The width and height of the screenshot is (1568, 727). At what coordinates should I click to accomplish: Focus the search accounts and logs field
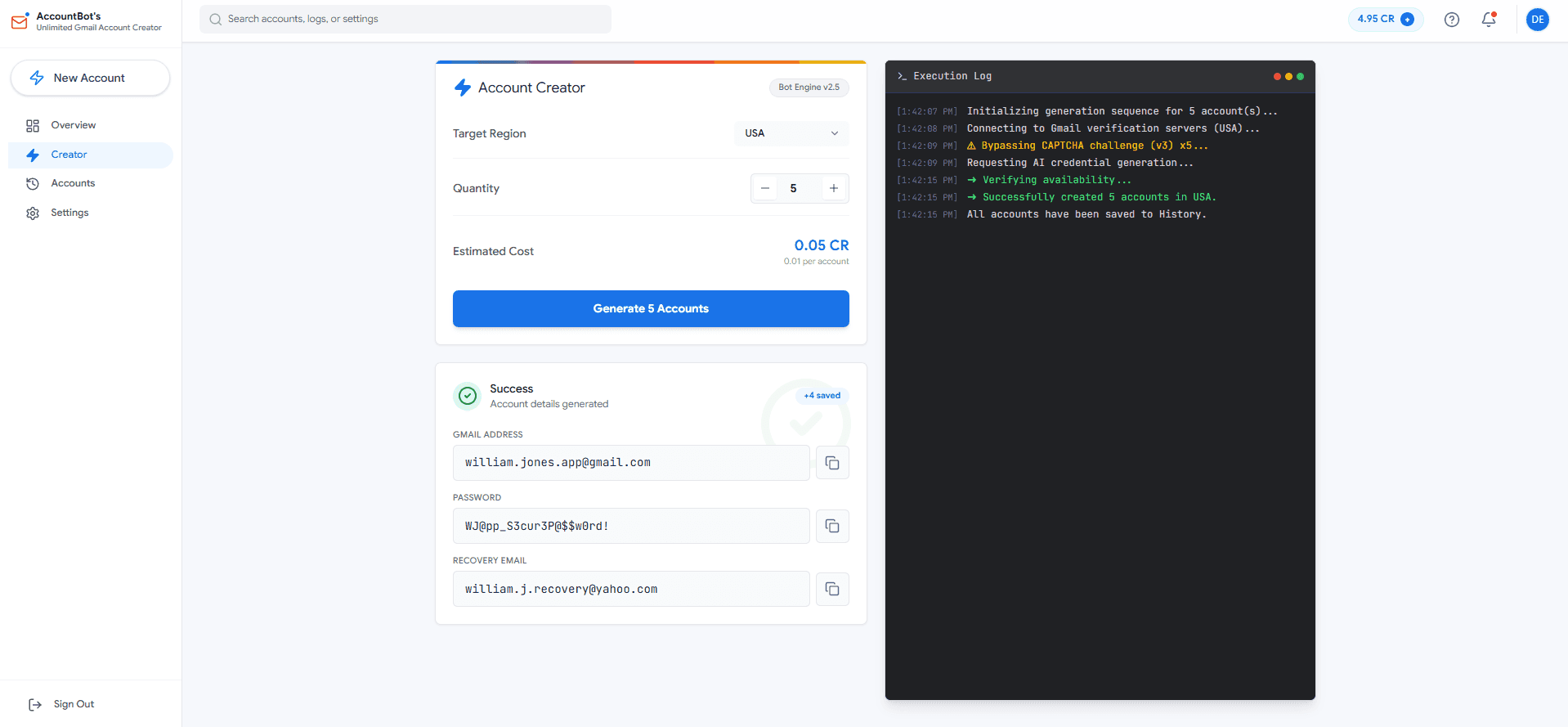pos(405,19)
